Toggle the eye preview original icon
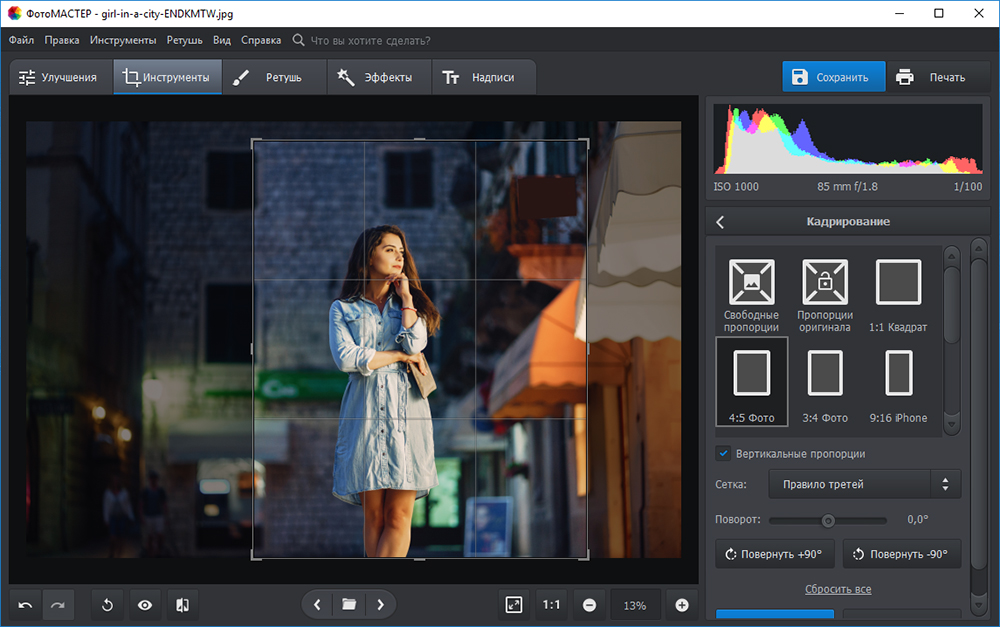 (145, 605)
